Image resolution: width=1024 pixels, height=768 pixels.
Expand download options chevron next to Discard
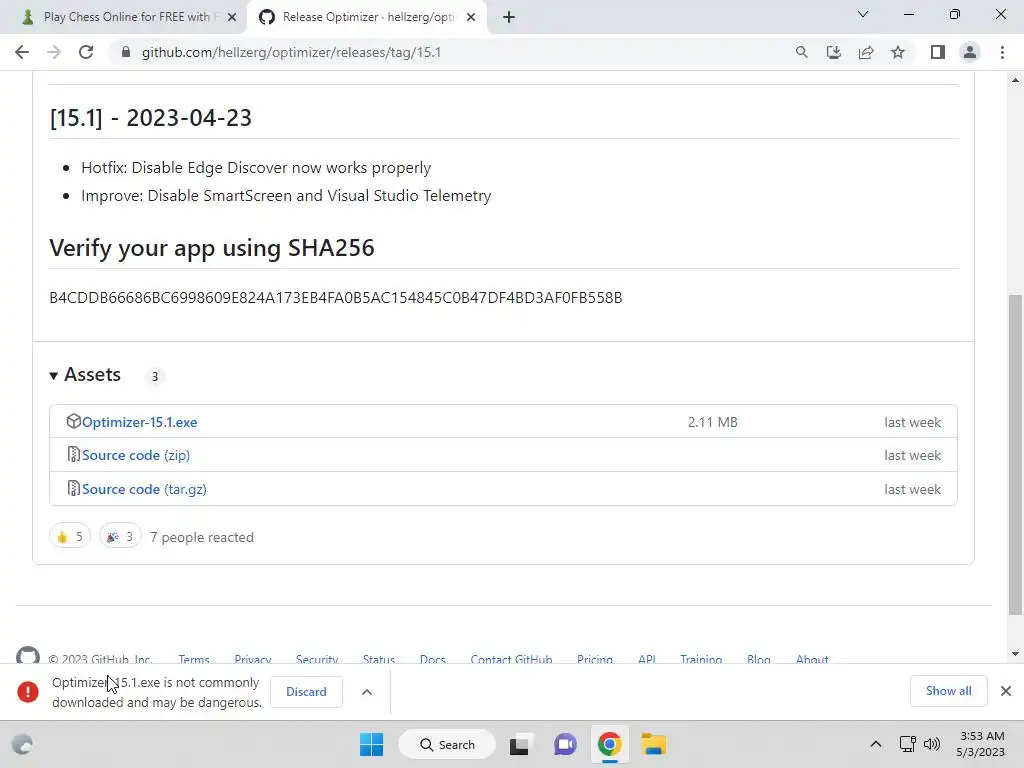click(x=367, y=692)
